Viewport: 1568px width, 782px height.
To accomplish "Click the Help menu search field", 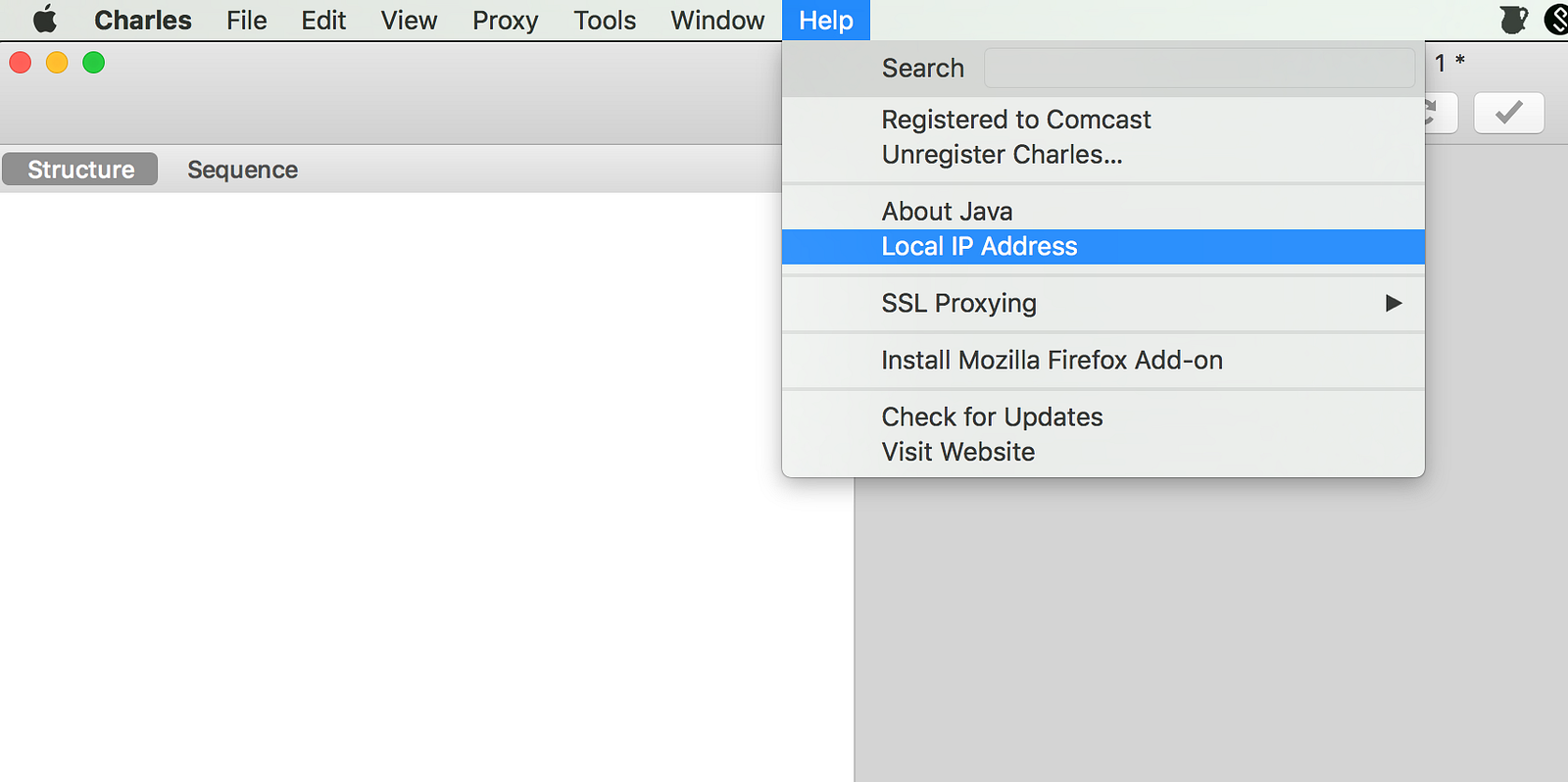I will [x=1199, y=69].
